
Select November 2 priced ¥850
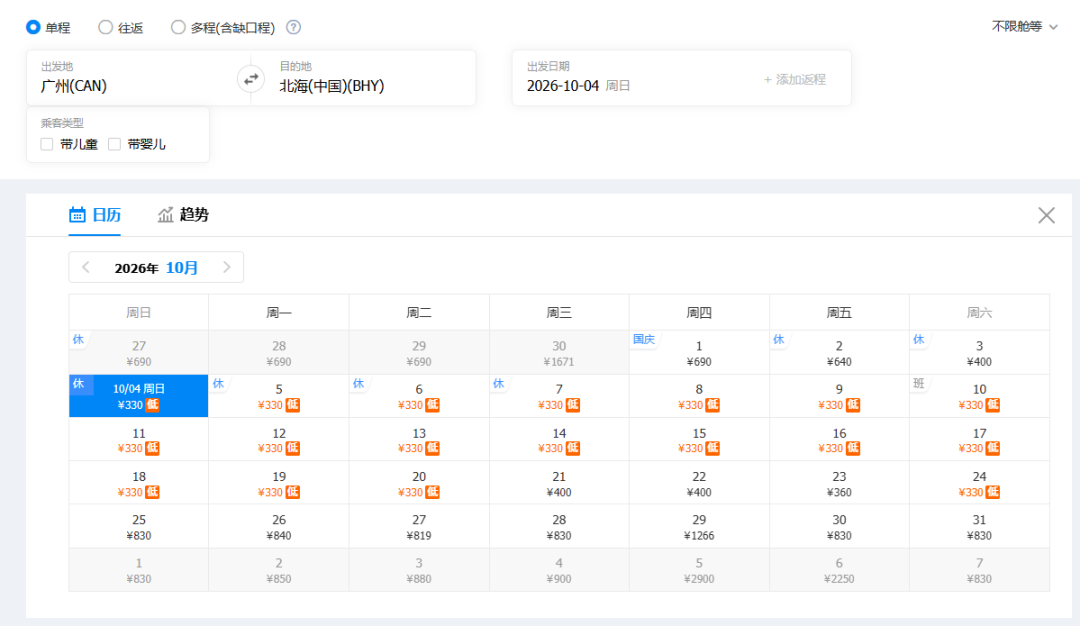[x=279, y=570]
